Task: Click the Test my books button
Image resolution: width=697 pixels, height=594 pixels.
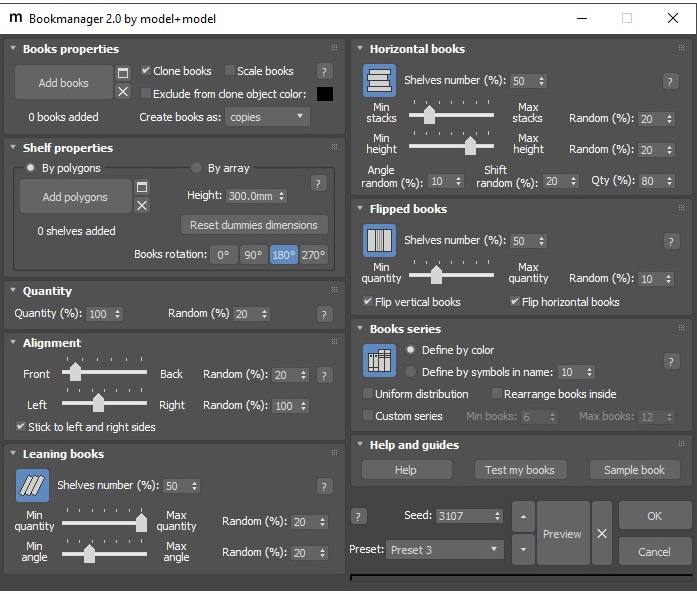Action: pos(519,470)
